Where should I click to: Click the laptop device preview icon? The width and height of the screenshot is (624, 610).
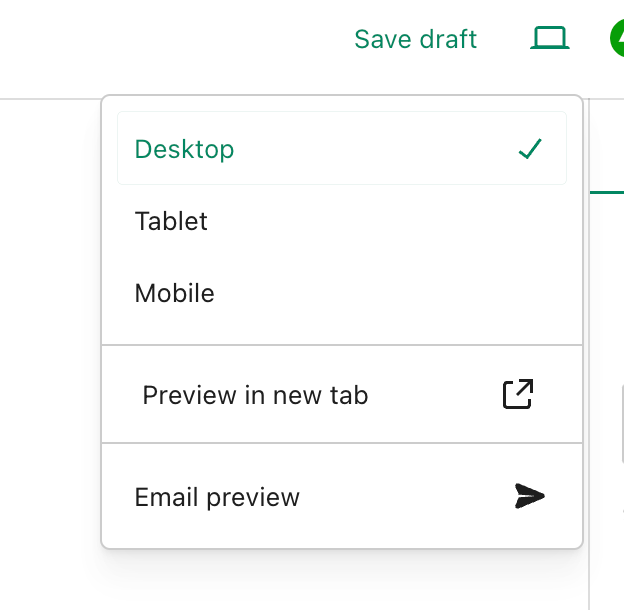[549, 39]
